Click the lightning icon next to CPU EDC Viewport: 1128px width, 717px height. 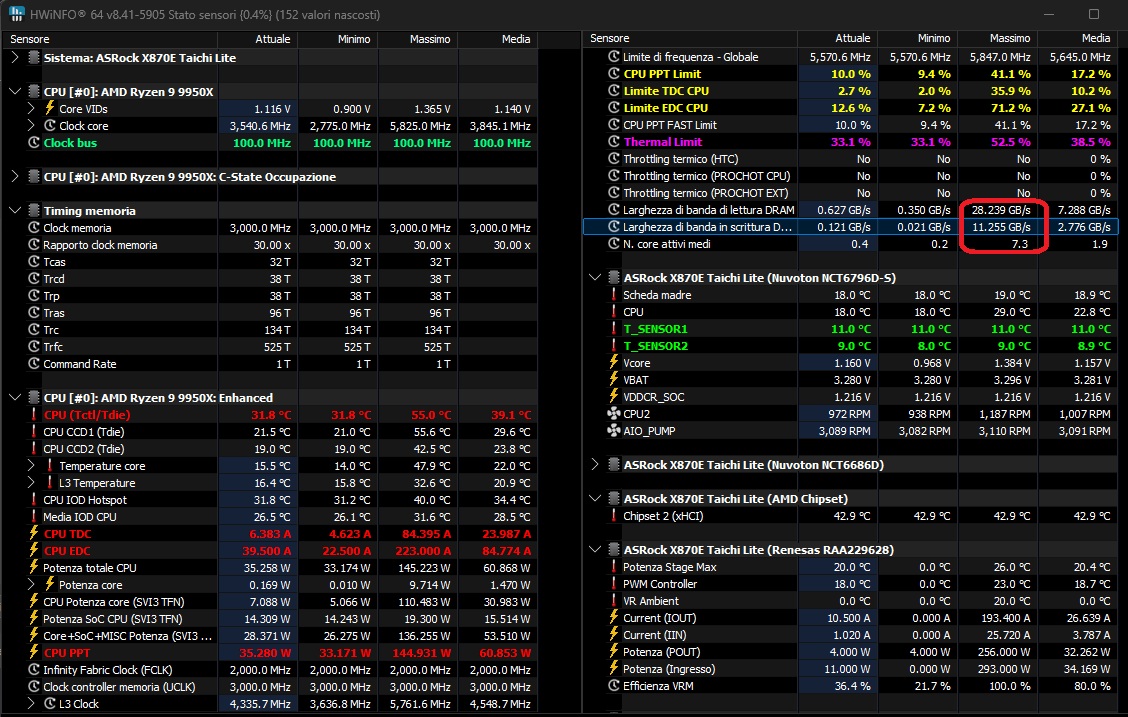pos(34,551)
